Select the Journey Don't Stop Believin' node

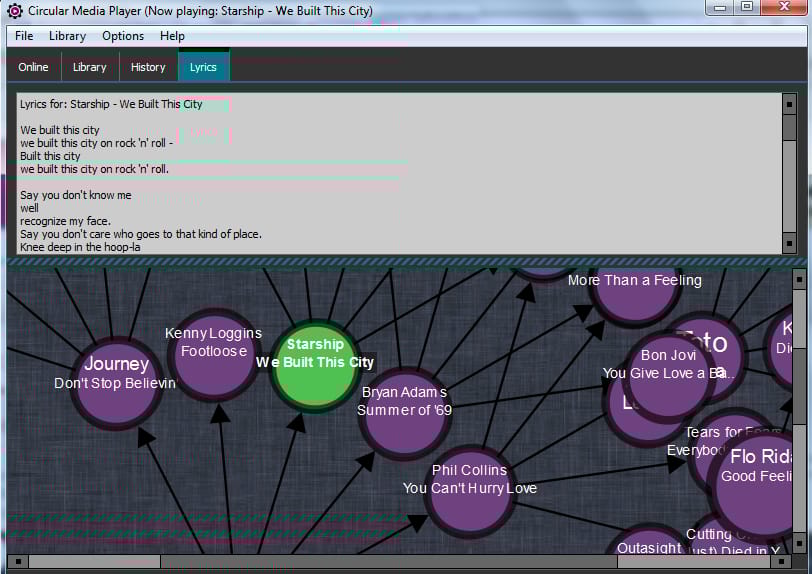tap(117, 383)
